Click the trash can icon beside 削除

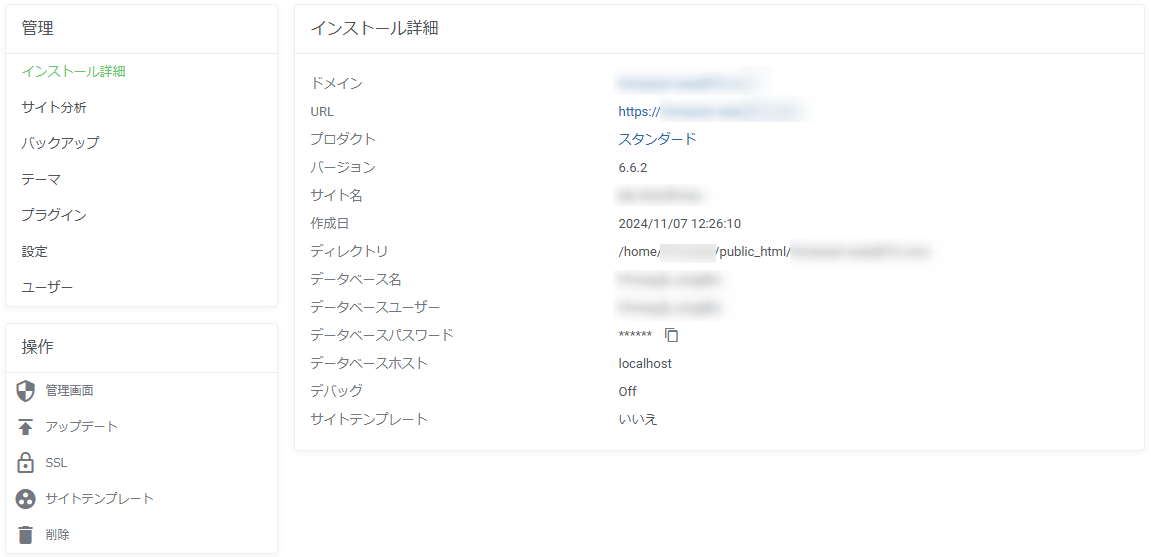[x=26, y=535]
